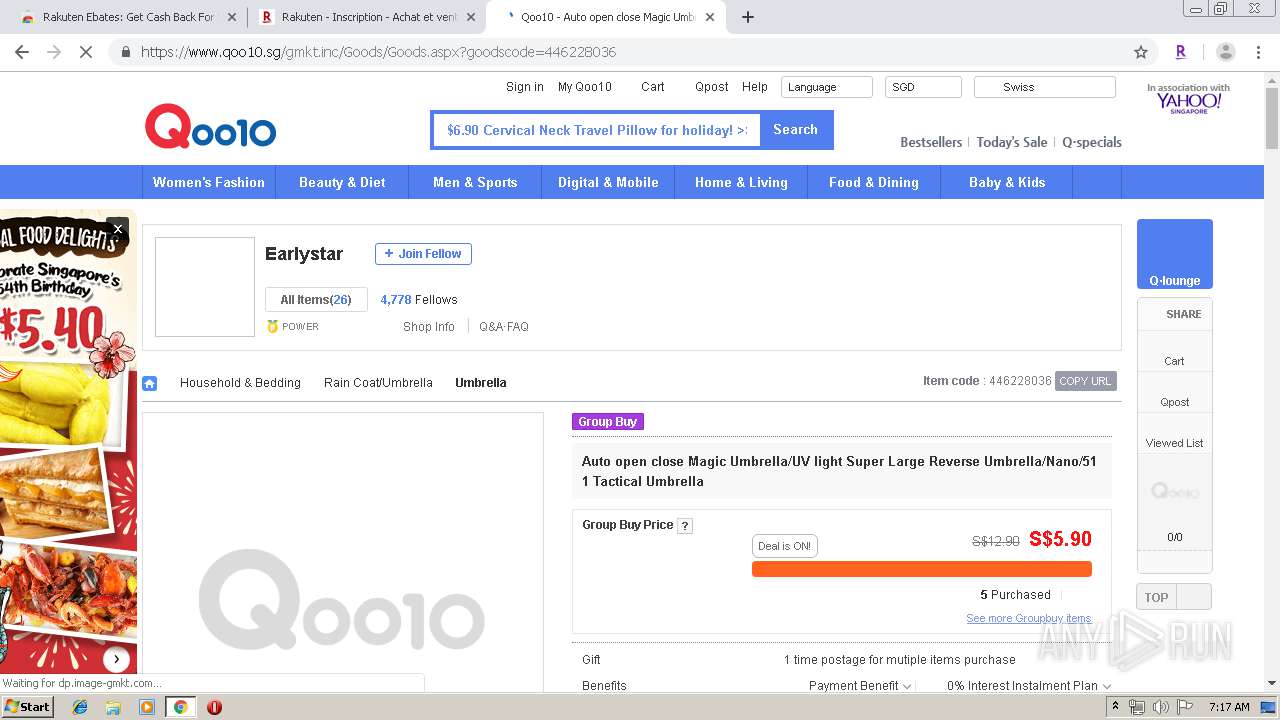Open the Q-specials link
The width and height of the screenshot is (1280, 720).
point(1092,142)
